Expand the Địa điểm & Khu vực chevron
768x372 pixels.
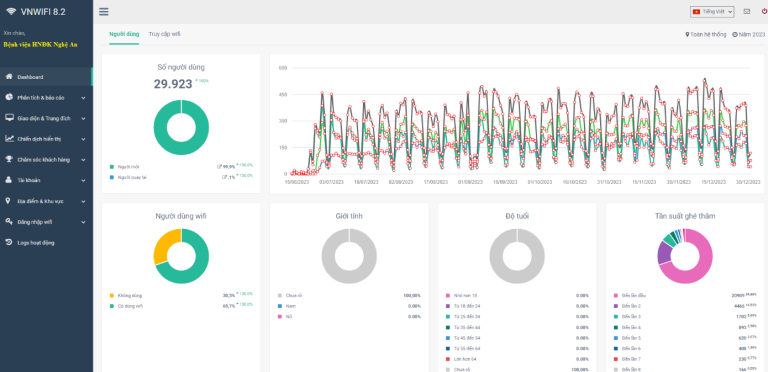tap(83, 201)
